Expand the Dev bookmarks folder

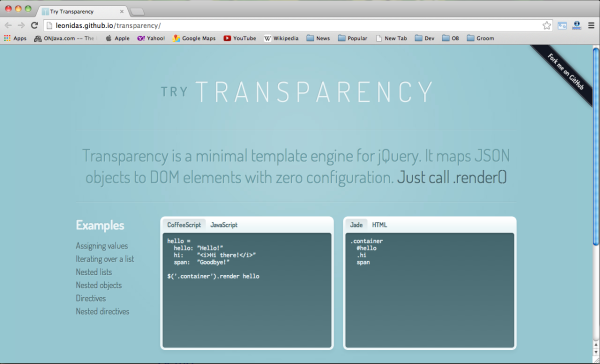click(425, 38)
